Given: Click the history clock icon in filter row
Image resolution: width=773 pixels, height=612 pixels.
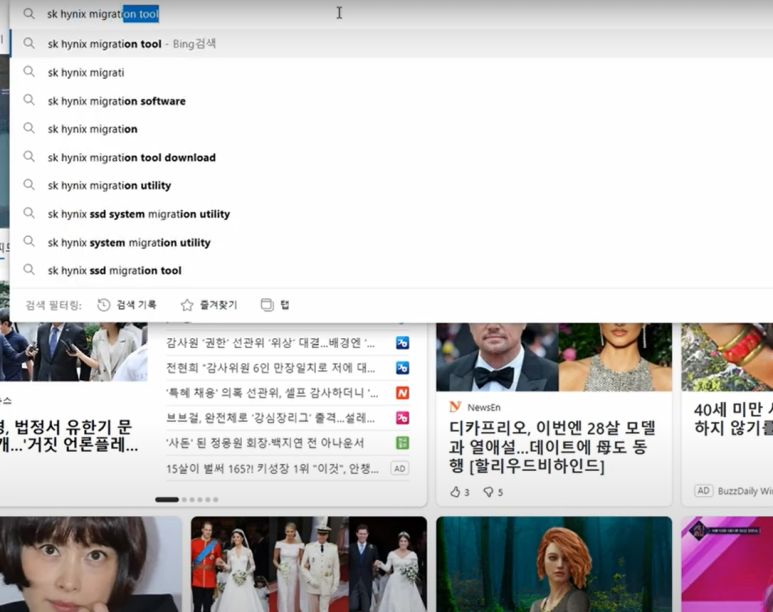Looking at the screenshot, I should click(x=104, y=305).
